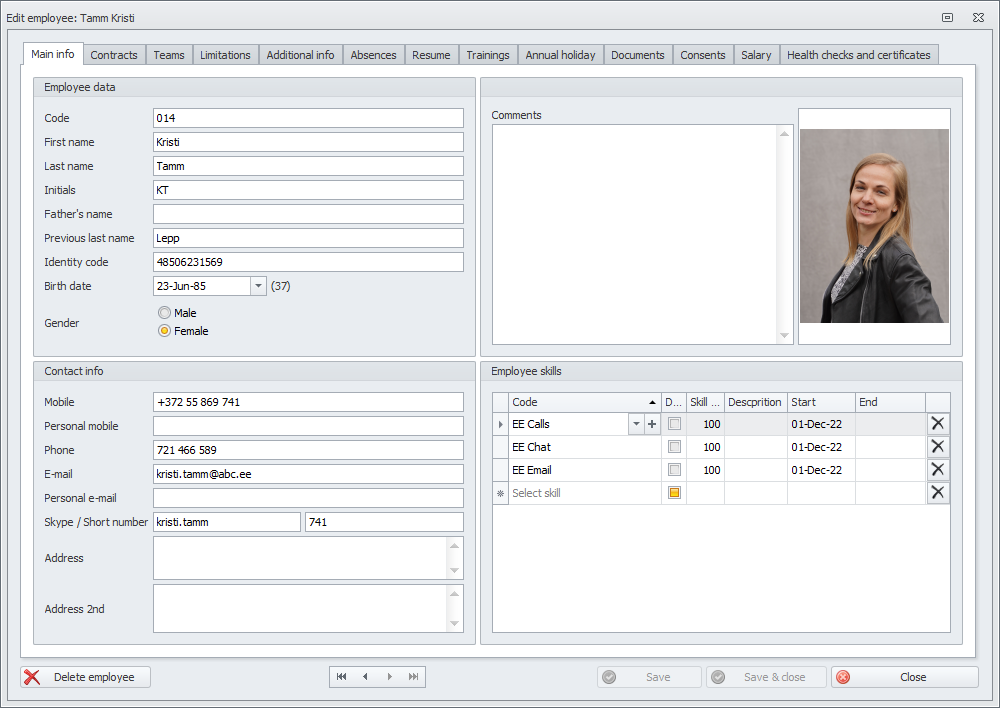Switch to the Trainings tab
The height and width of the screenshot is (708, 1000).
click(488, 55)
